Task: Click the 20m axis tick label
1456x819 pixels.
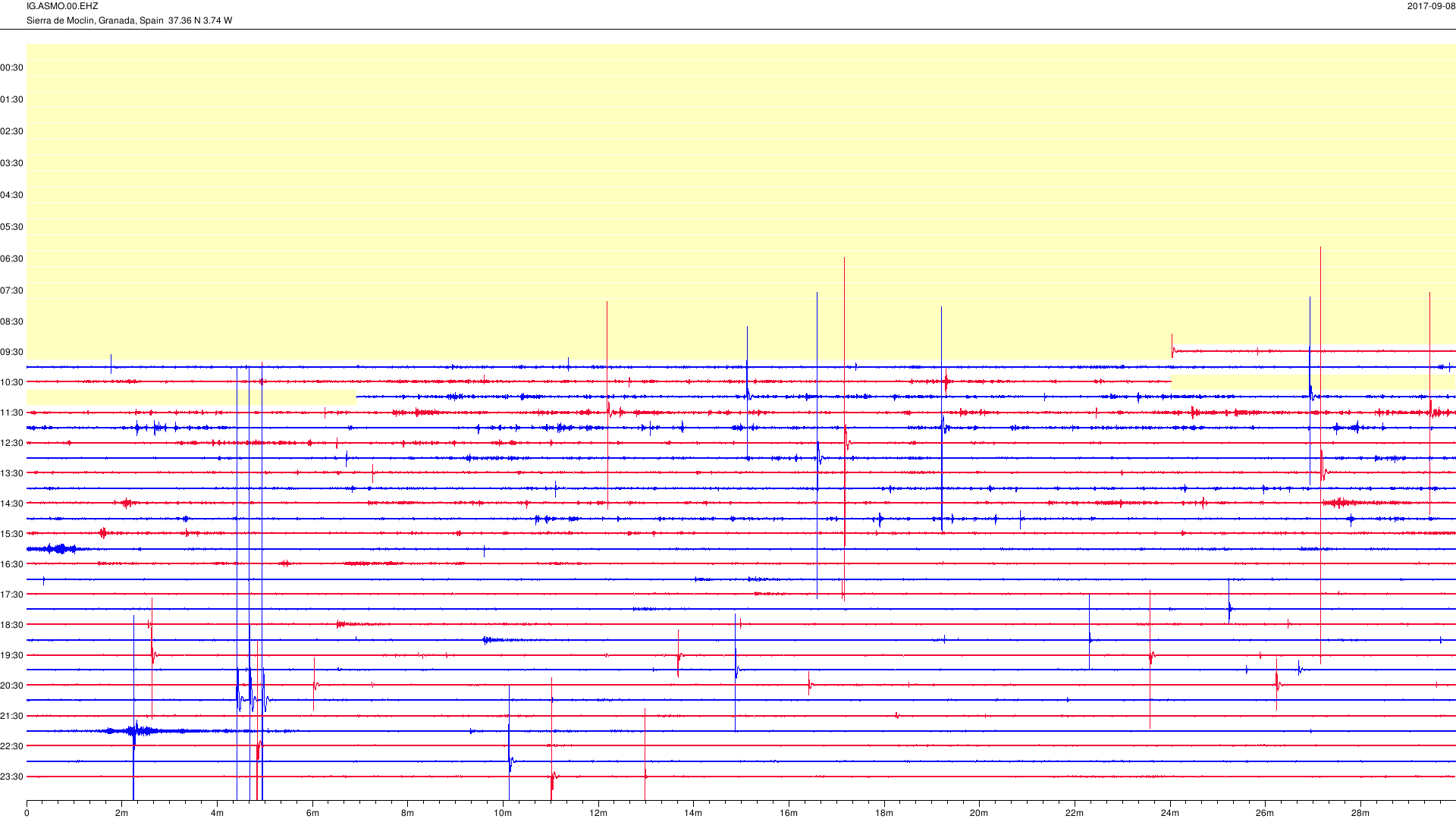Action: (979, 813)
